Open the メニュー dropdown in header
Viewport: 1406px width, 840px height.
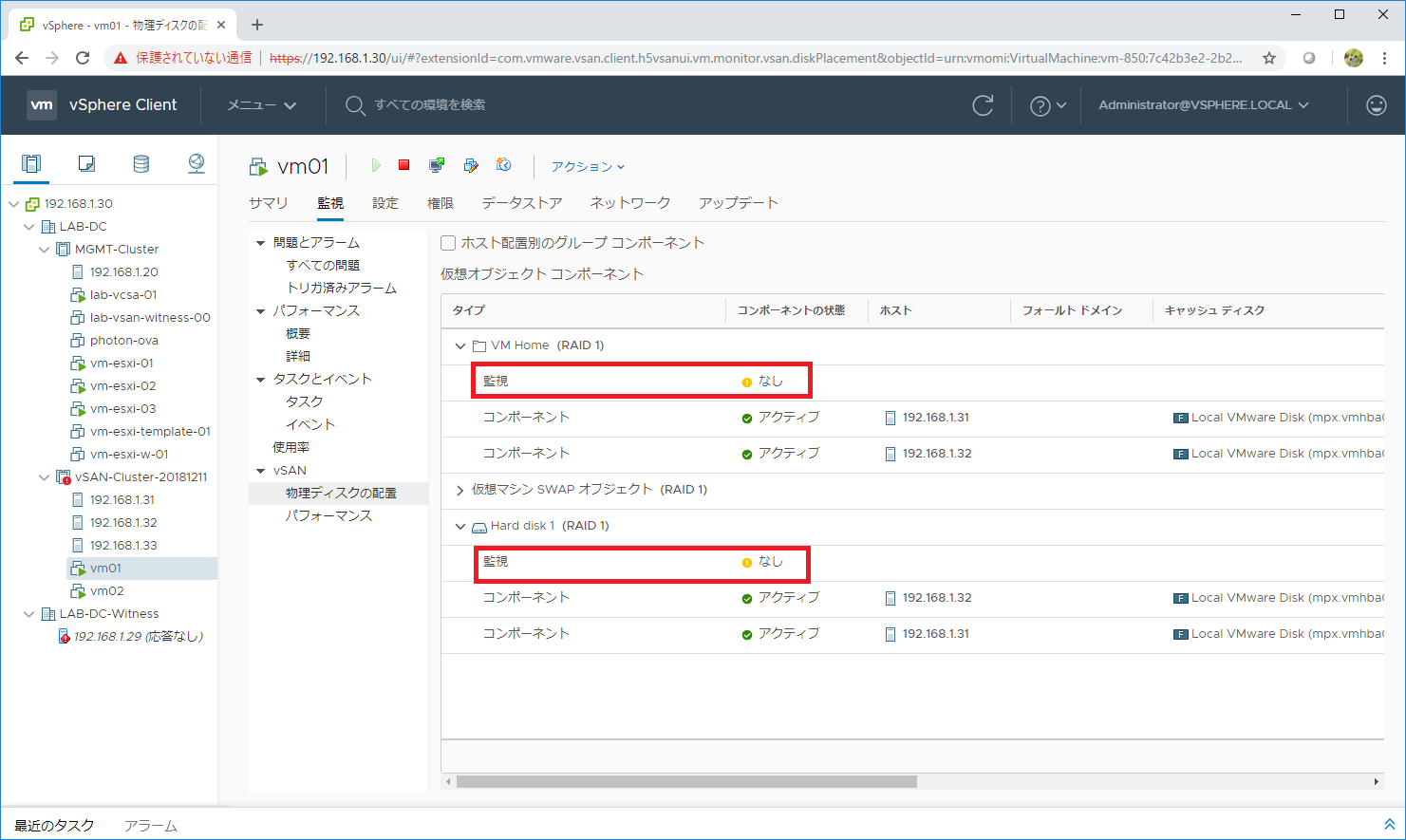coord(261,105)
